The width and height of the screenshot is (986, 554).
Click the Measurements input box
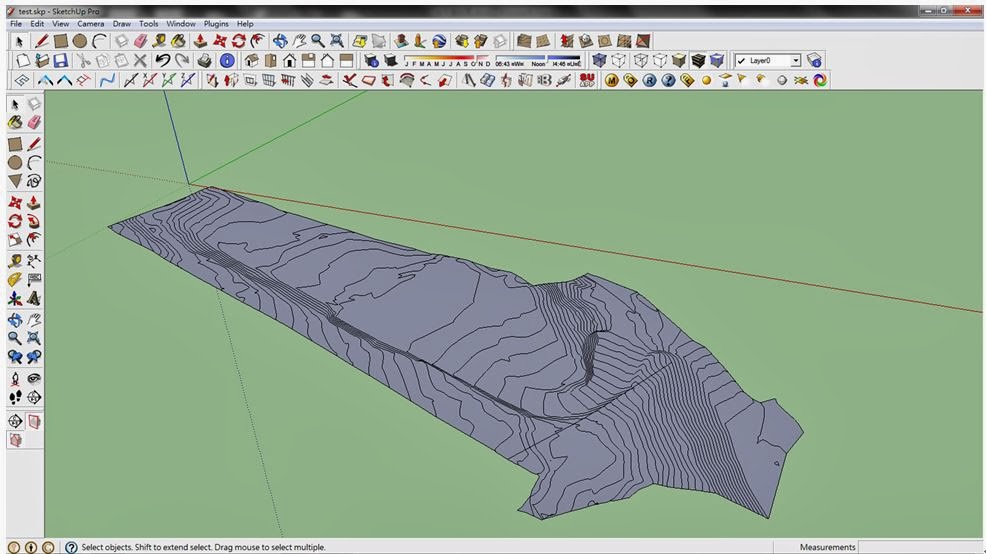920,547
